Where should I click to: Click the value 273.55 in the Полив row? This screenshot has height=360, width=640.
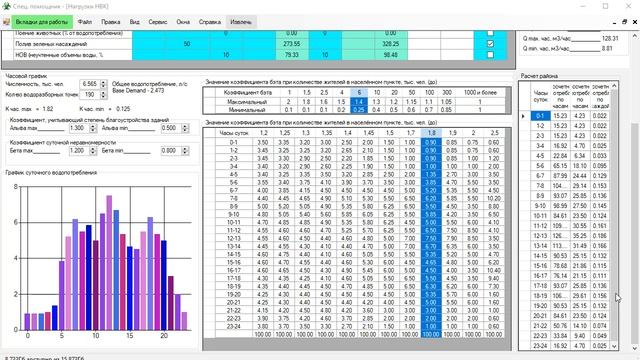(x=292, y=44)
